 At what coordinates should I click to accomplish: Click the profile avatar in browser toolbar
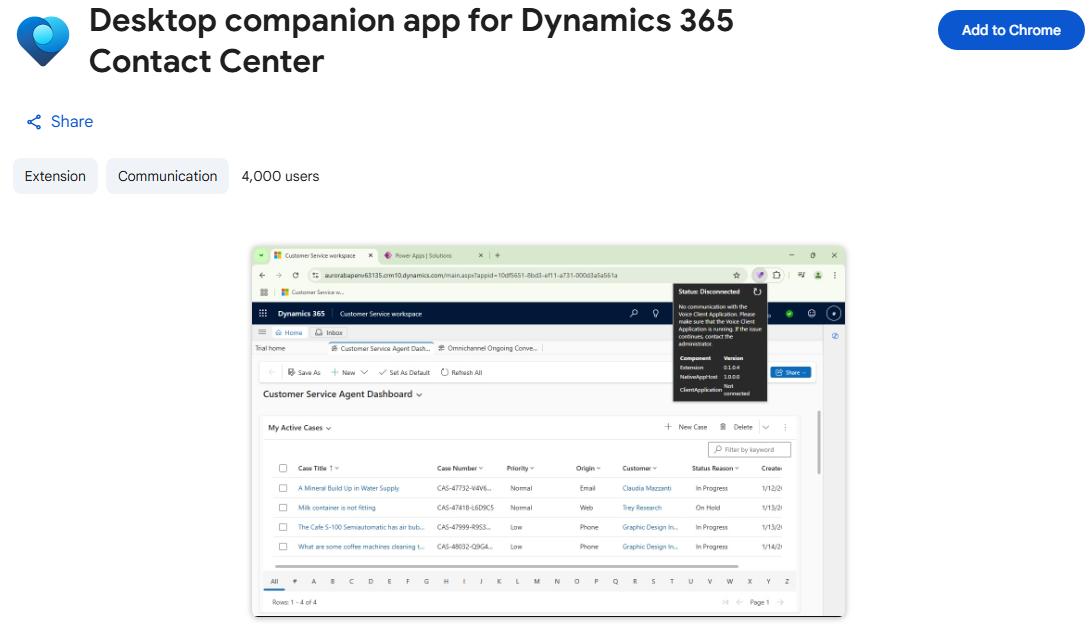(818, 275)
